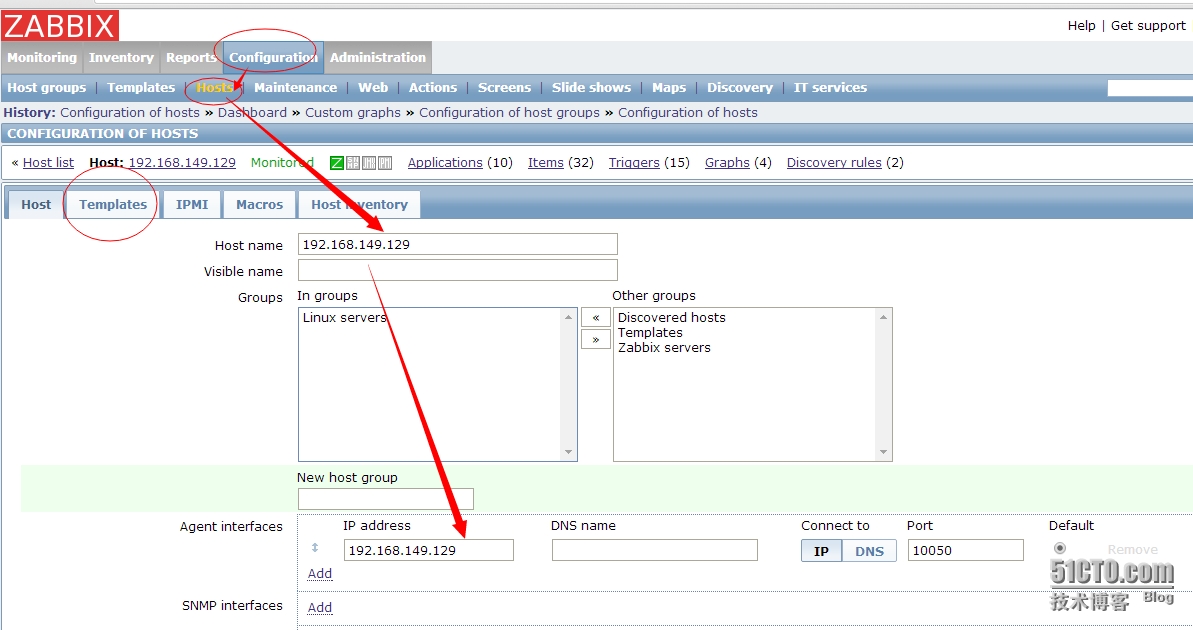Open Slide shows submenu
Screen dimensions: 1193x630
[591, 88]
